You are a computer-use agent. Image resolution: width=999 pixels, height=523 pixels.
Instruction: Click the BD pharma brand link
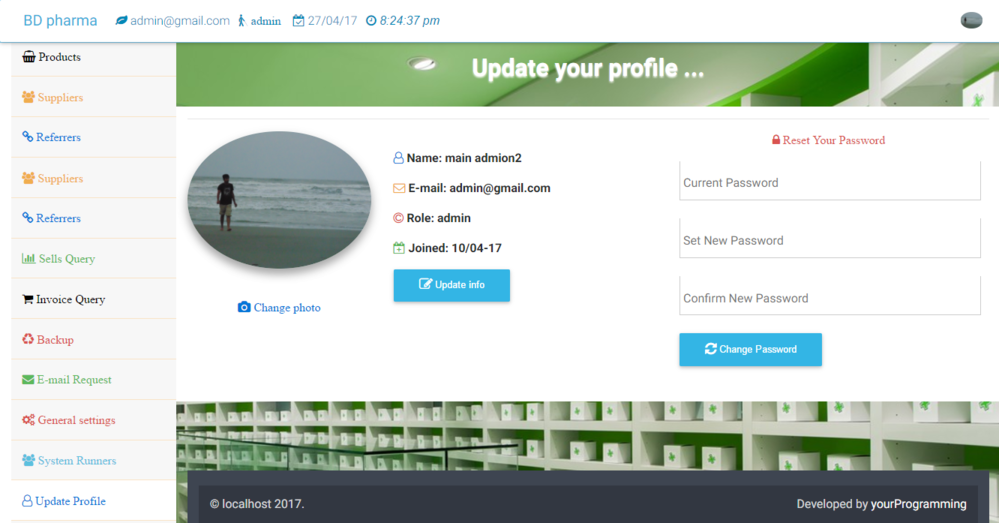pyautogui.click(x=60, y=20)
